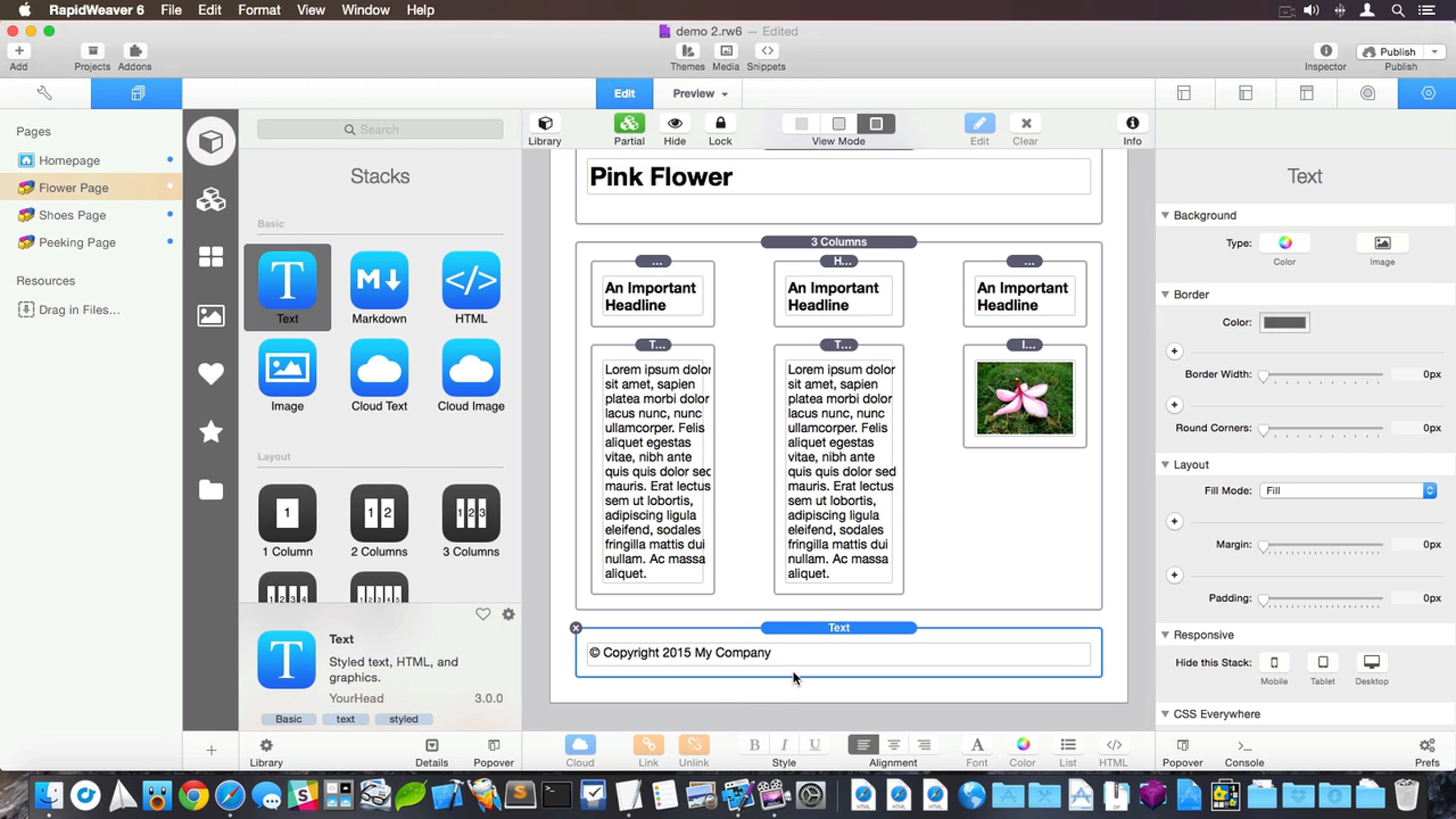Toggle Lock on the selected stack

[x=720, y=130]
